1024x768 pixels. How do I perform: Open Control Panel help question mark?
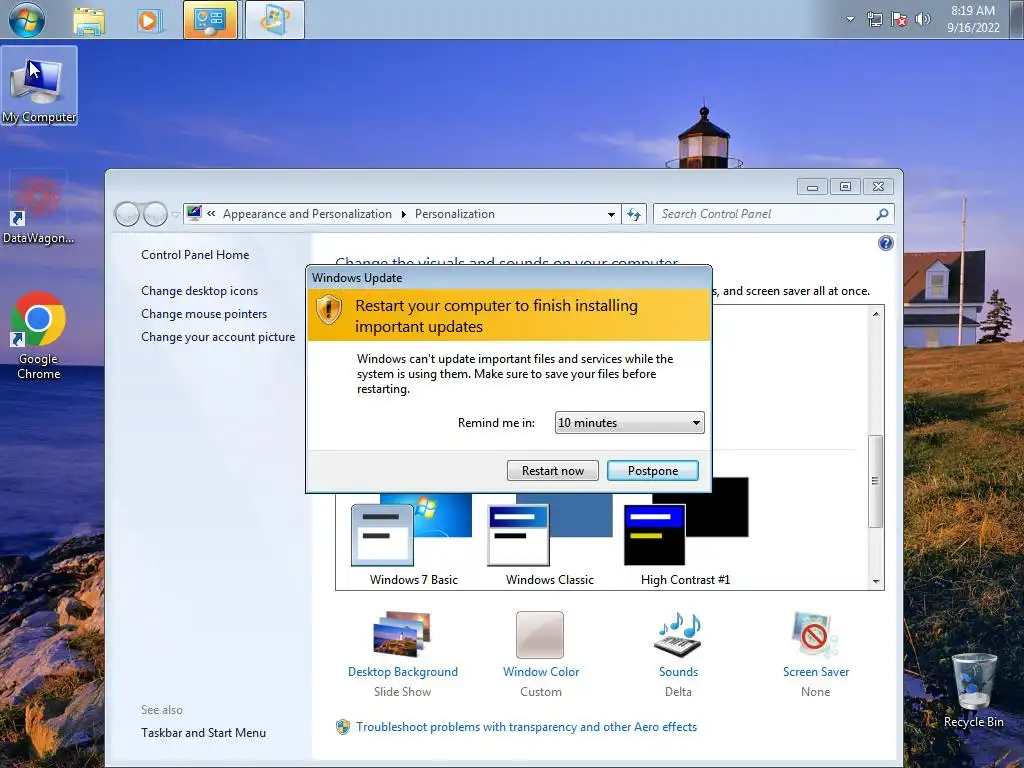point(886,244)
